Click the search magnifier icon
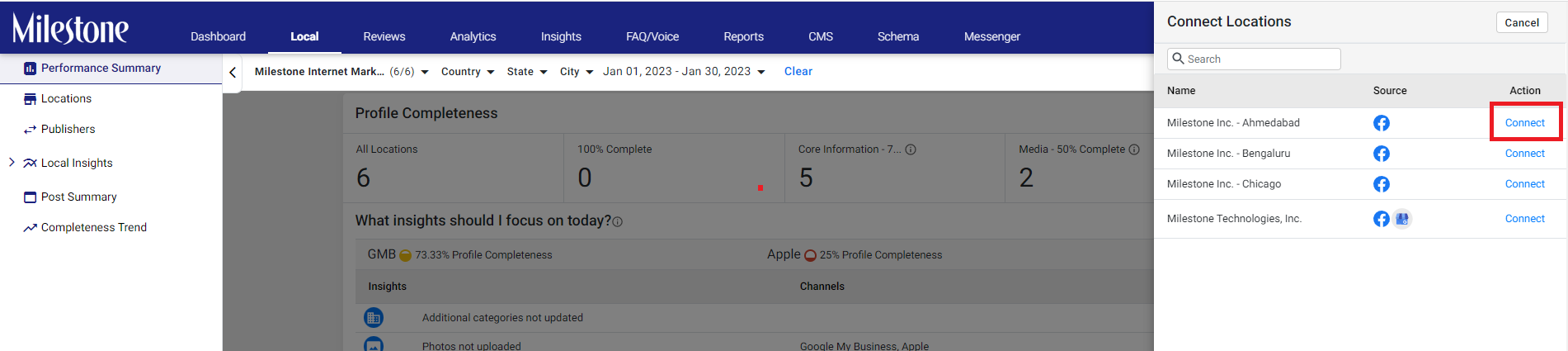Viewport: 1568px width, 351px height. pos(1179,59)
